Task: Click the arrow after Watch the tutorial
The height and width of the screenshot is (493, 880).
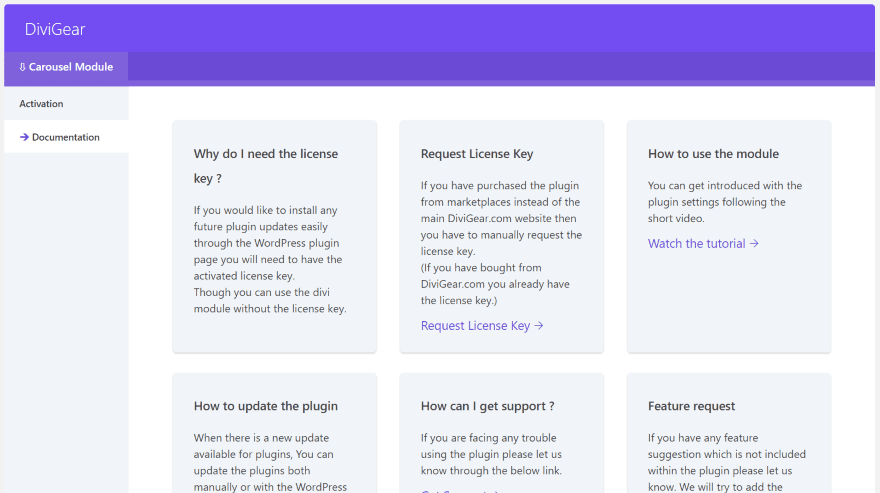Action: click(754, 244)
